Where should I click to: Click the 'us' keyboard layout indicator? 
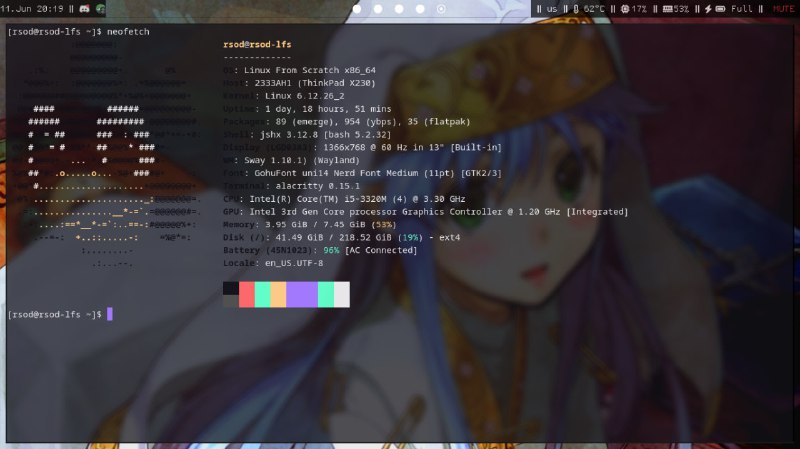(x=552, y=9)
